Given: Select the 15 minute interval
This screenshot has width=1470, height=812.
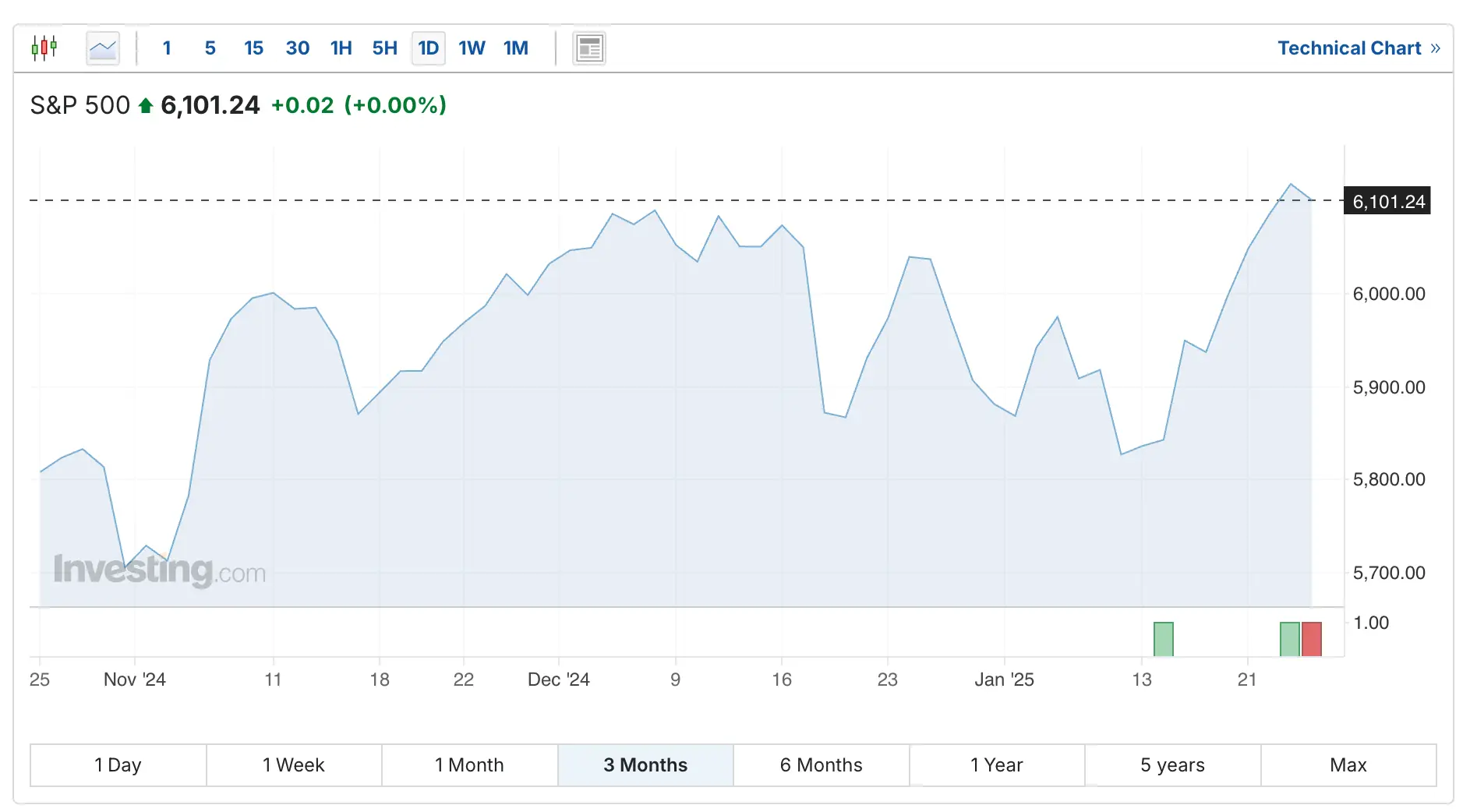Looking at the screenshot, I should tap(253, 48).
